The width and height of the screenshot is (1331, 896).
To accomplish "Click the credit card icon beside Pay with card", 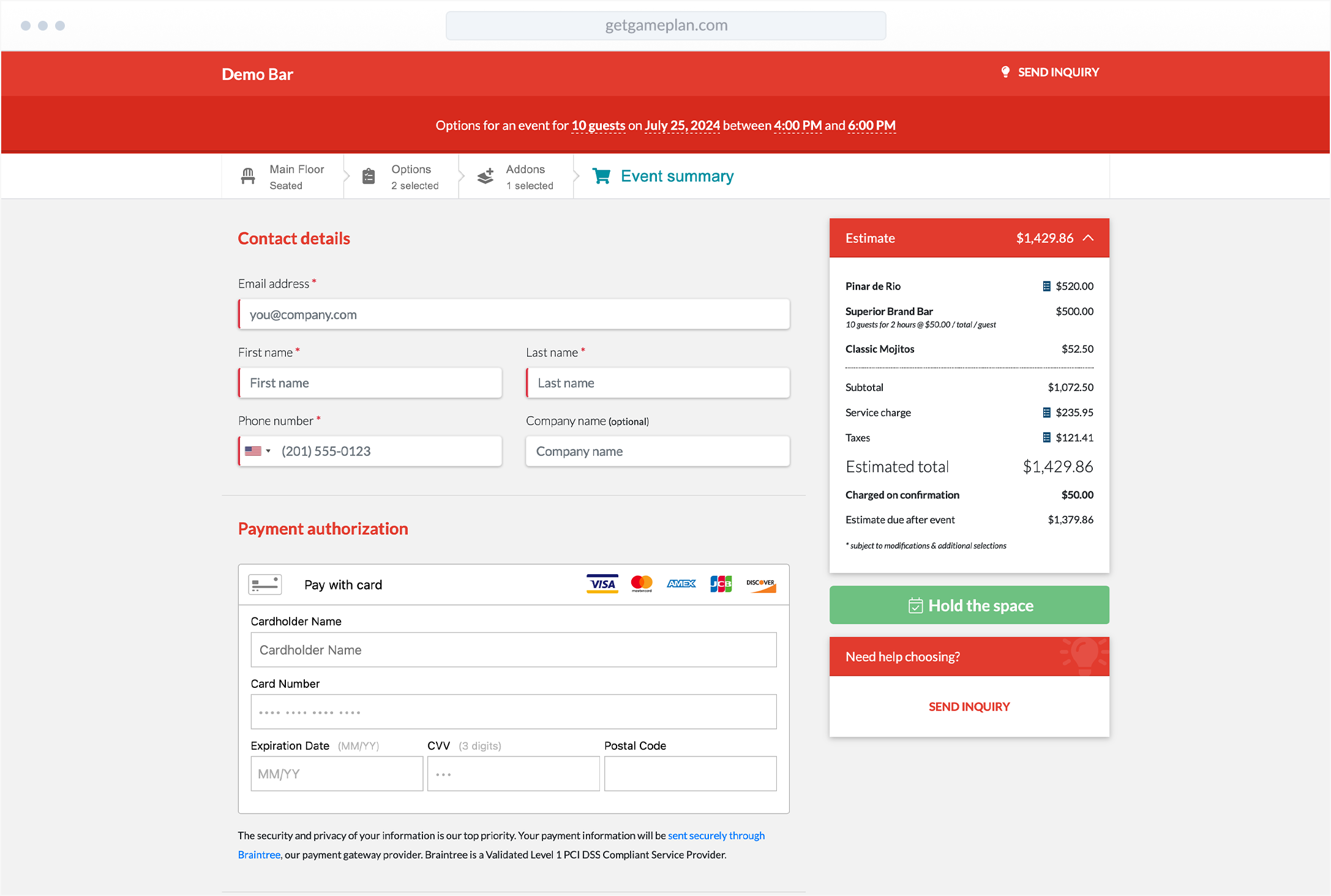I will [x=265, y=584].
